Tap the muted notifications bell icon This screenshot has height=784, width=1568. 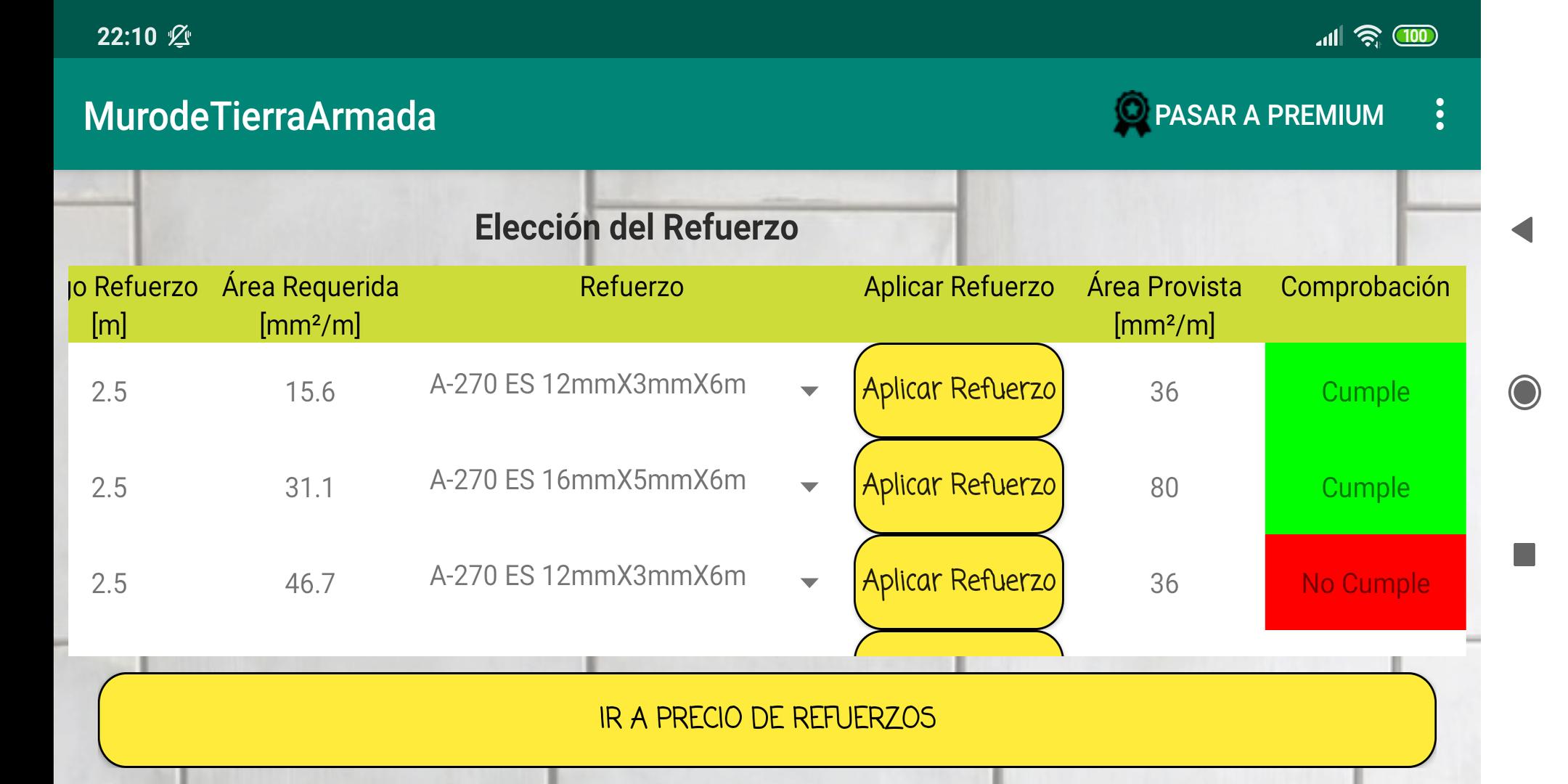coord(179,36)
